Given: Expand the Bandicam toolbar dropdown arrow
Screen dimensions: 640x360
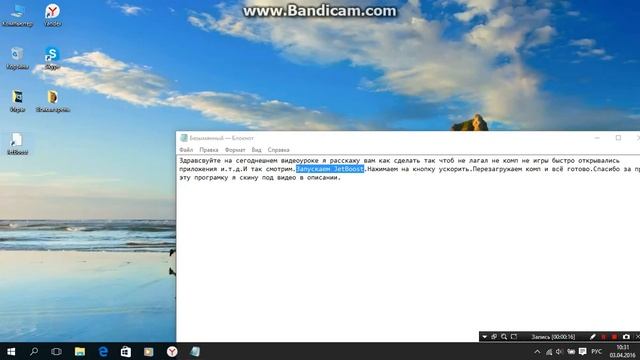Looking at the screenshot, I should coord(484,337).
